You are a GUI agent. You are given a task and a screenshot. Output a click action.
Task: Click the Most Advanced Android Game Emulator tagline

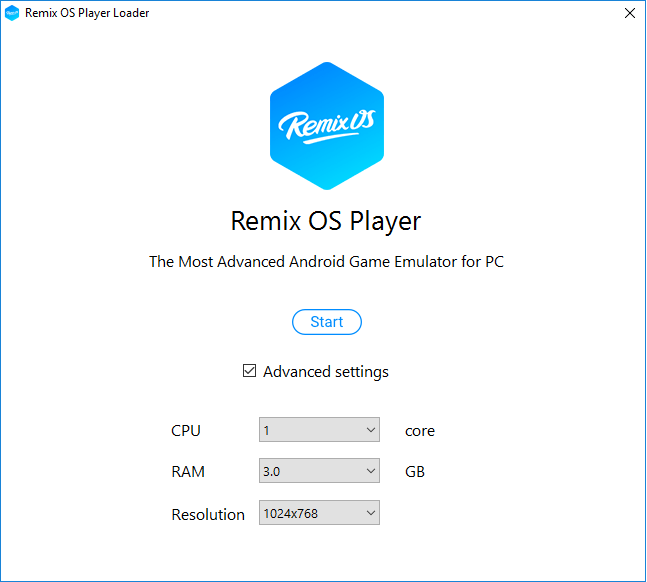tap(326, 262)
